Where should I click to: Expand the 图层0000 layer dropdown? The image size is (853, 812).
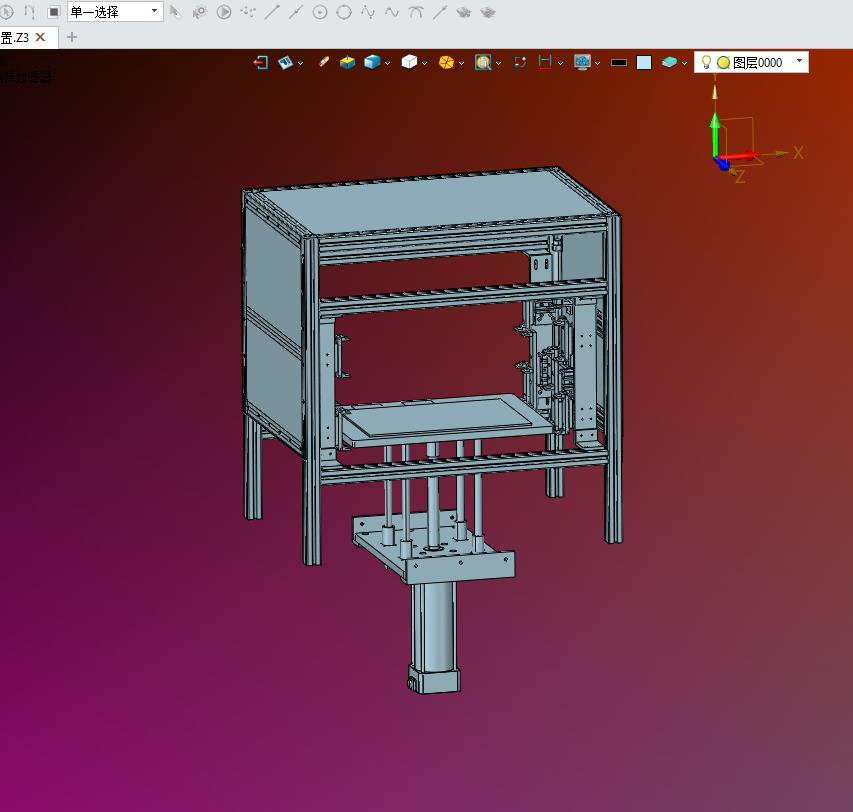click(799, 61)
